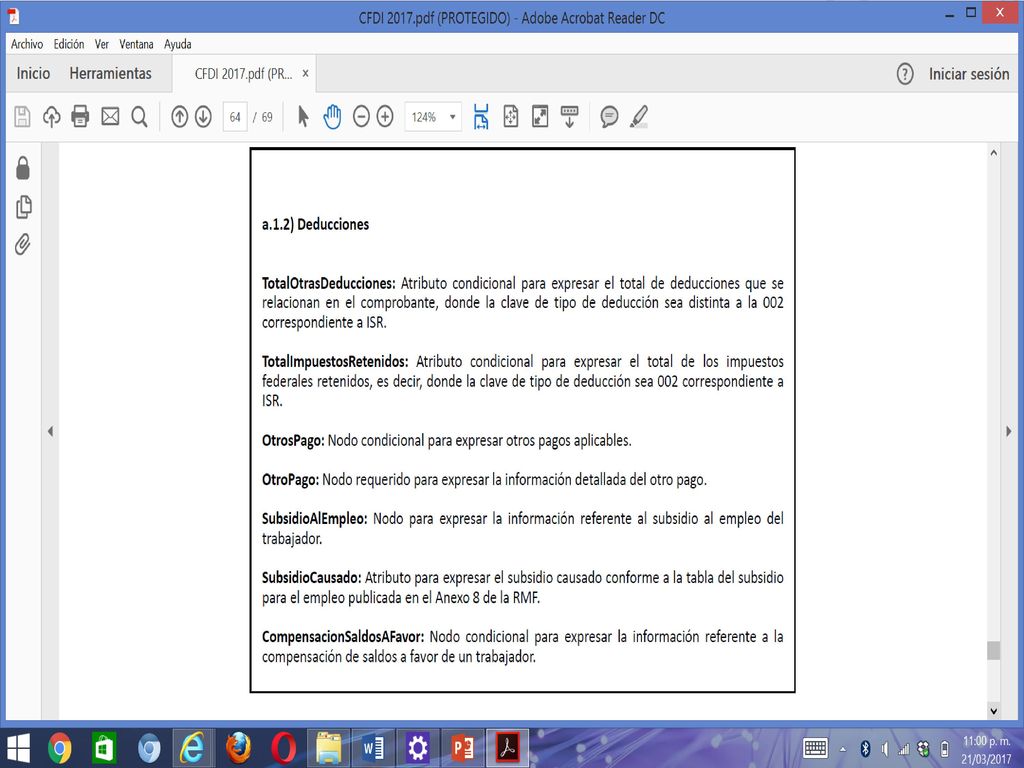Click the Bluetooth tray icon
Screen dimensions: 1024x768
tap(865, 748)
